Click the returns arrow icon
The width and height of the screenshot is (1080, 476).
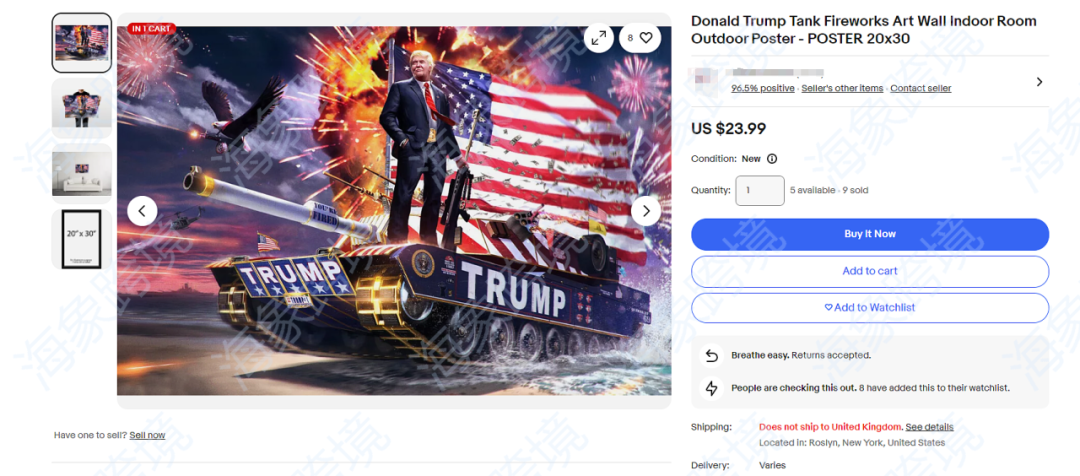[711, 356]
